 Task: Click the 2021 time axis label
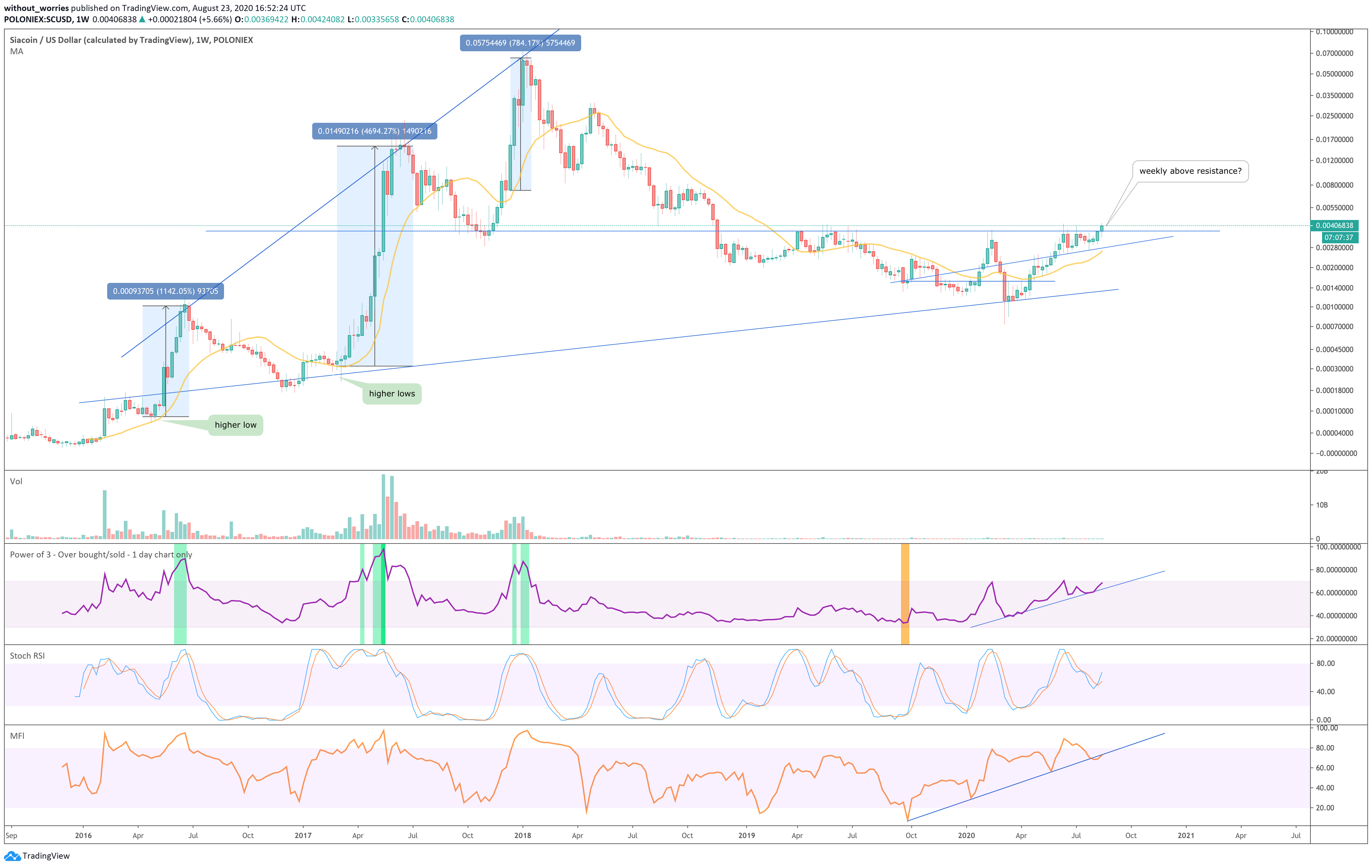(x=1186, y=835)
